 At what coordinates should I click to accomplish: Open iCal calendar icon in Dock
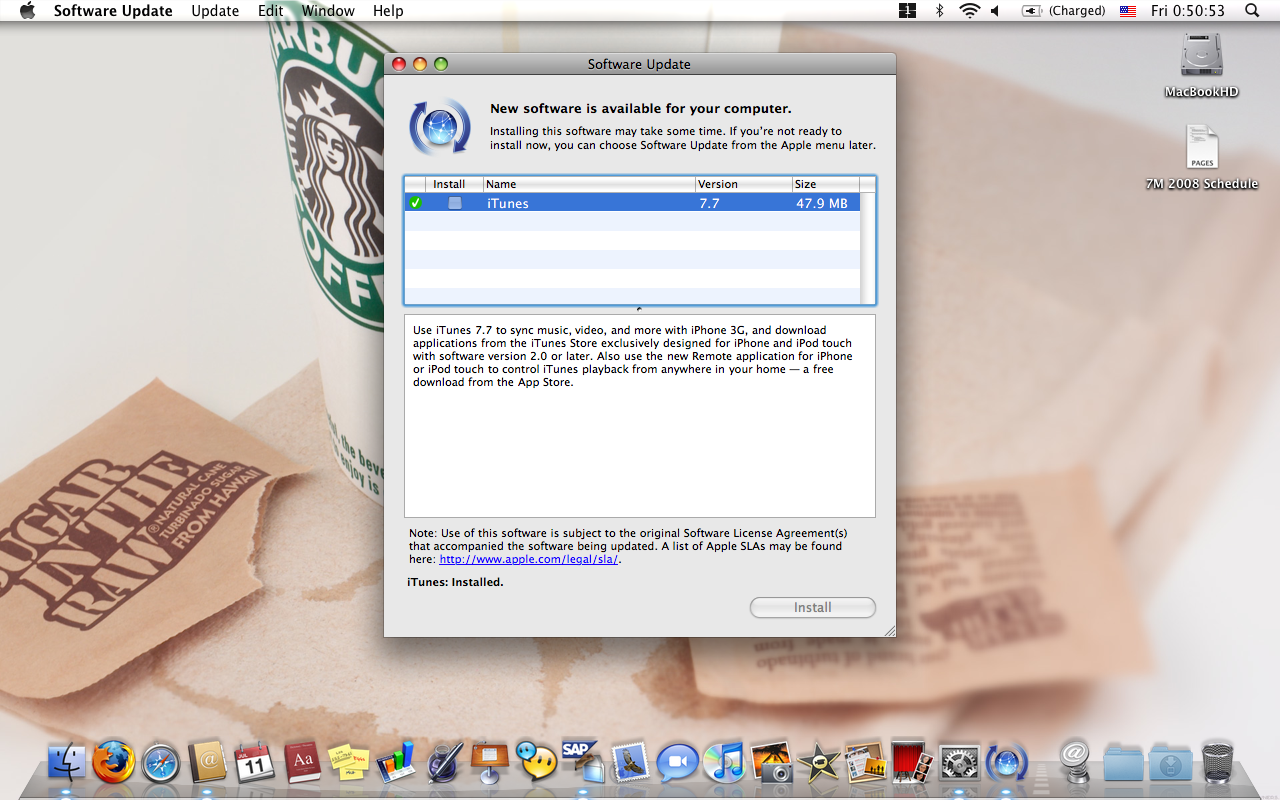coord(254,762)
